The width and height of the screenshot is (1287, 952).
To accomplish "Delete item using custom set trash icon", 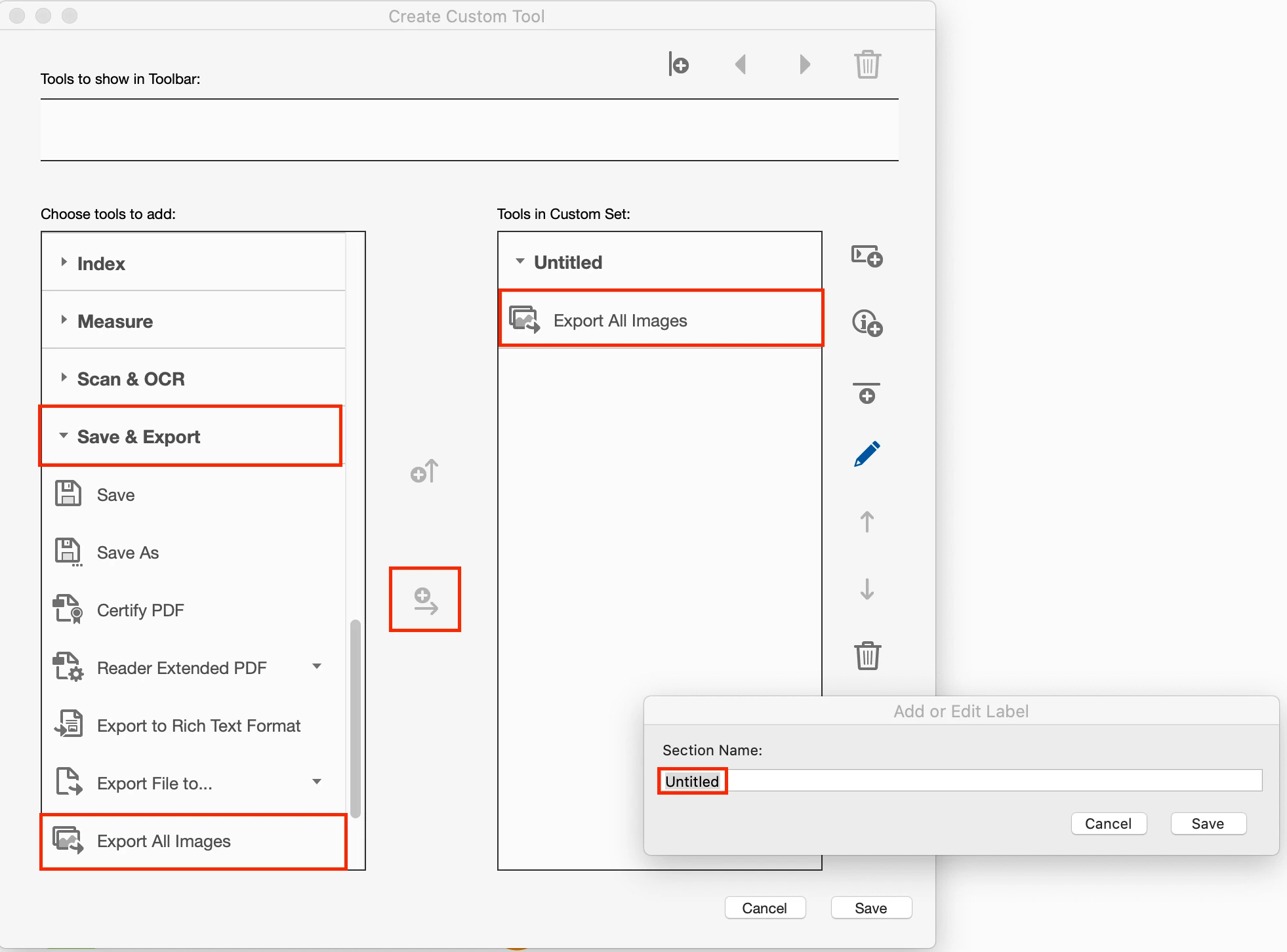I will point(867,655).
